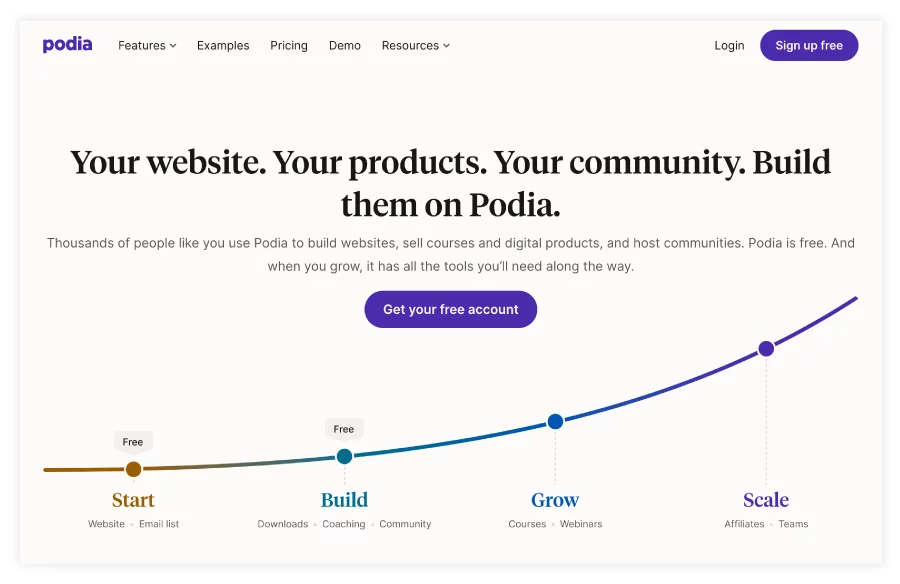Click the Webinars label under Grow
This screenshot has height=584, width=900.
click(x=581, y=524)
